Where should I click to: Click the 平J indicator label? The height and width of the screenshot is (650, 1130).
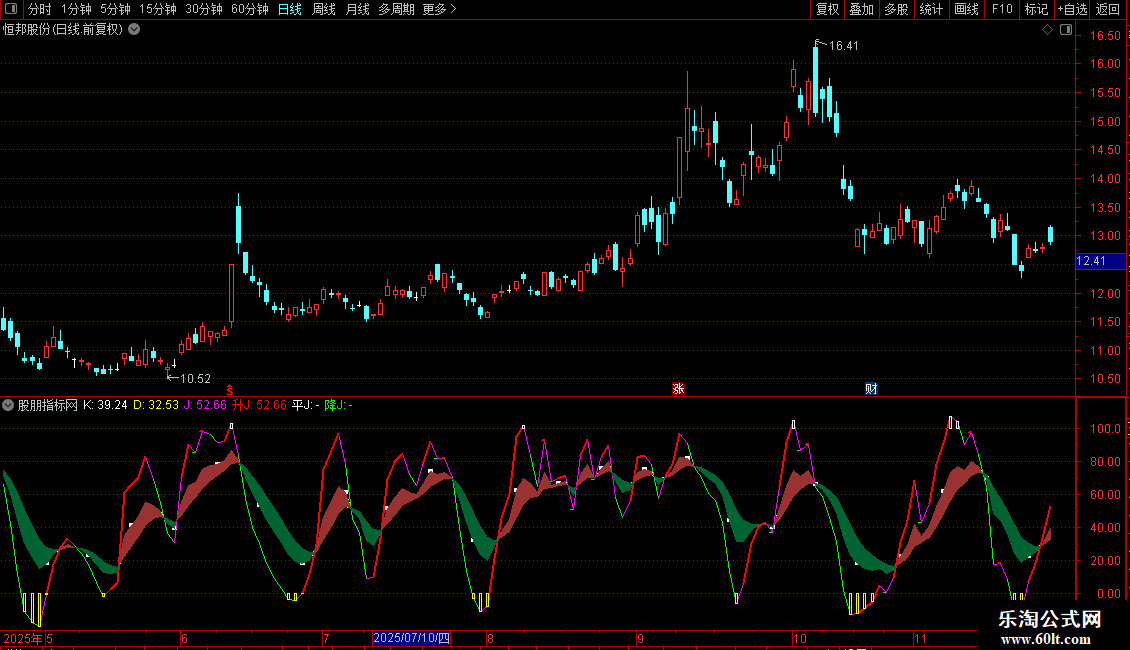pyautogui.click(x=306, y=405)
